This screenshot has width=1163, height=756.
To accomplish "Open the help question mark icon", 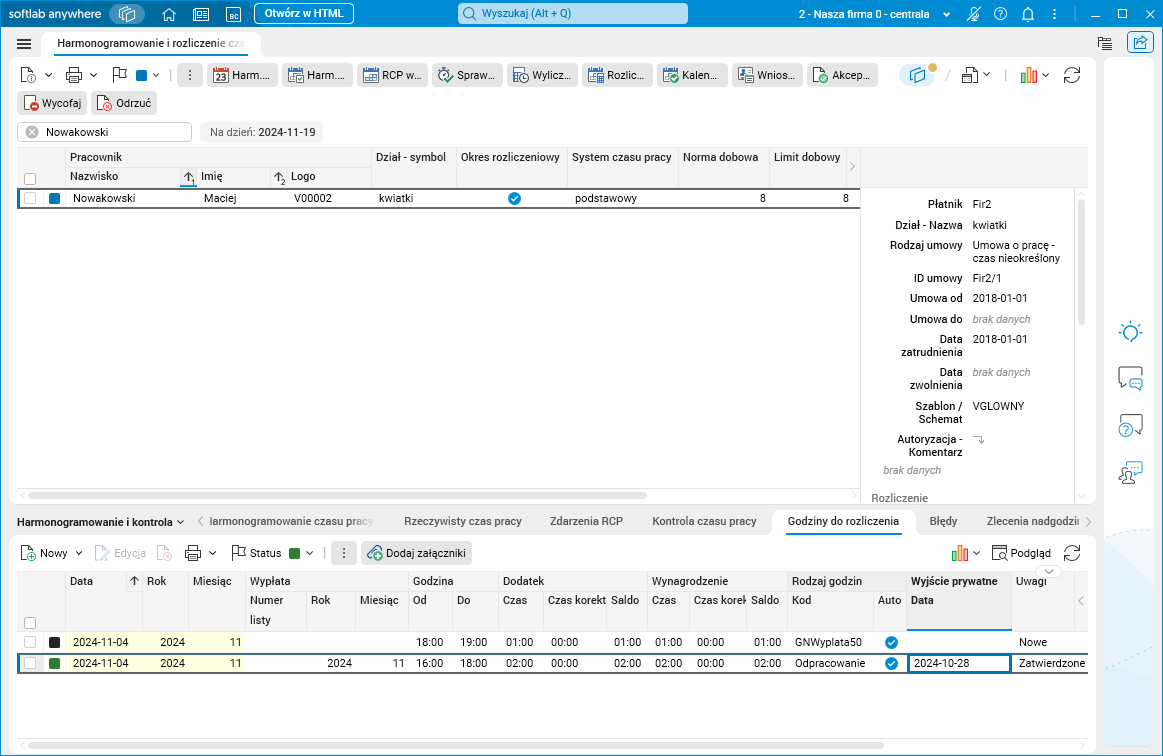I will (1001, 14).
